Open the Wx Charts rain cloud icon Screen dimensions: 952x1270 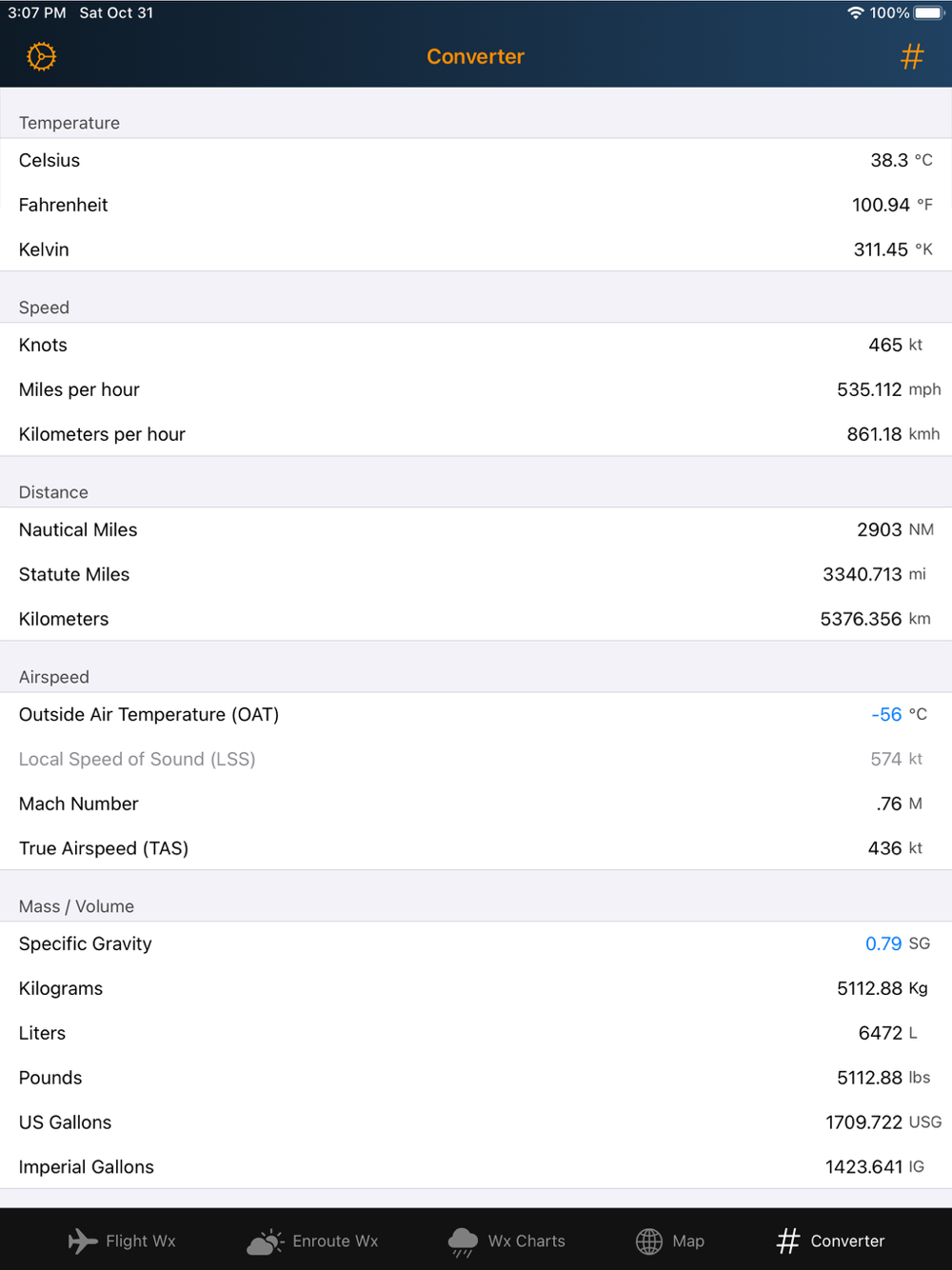[x=463, y=1240]
